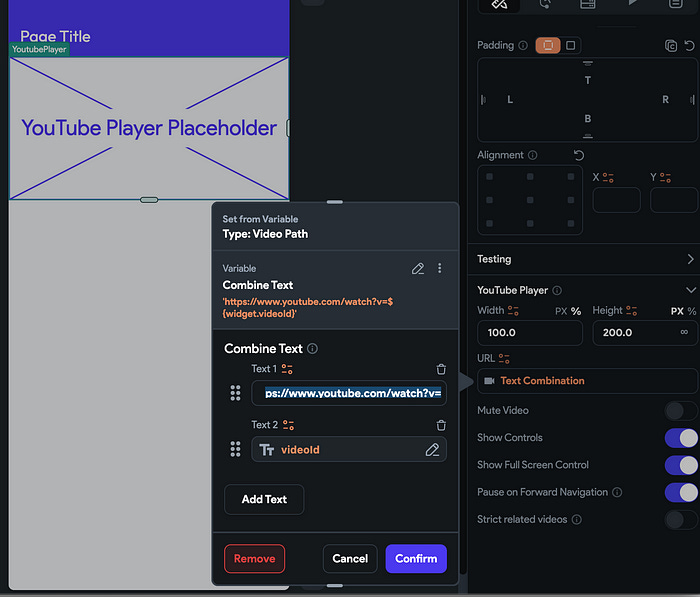Click the variable icon next to X
Image resolution: width=700 pixels, height=597 pixels.
(x=608, y=178)
